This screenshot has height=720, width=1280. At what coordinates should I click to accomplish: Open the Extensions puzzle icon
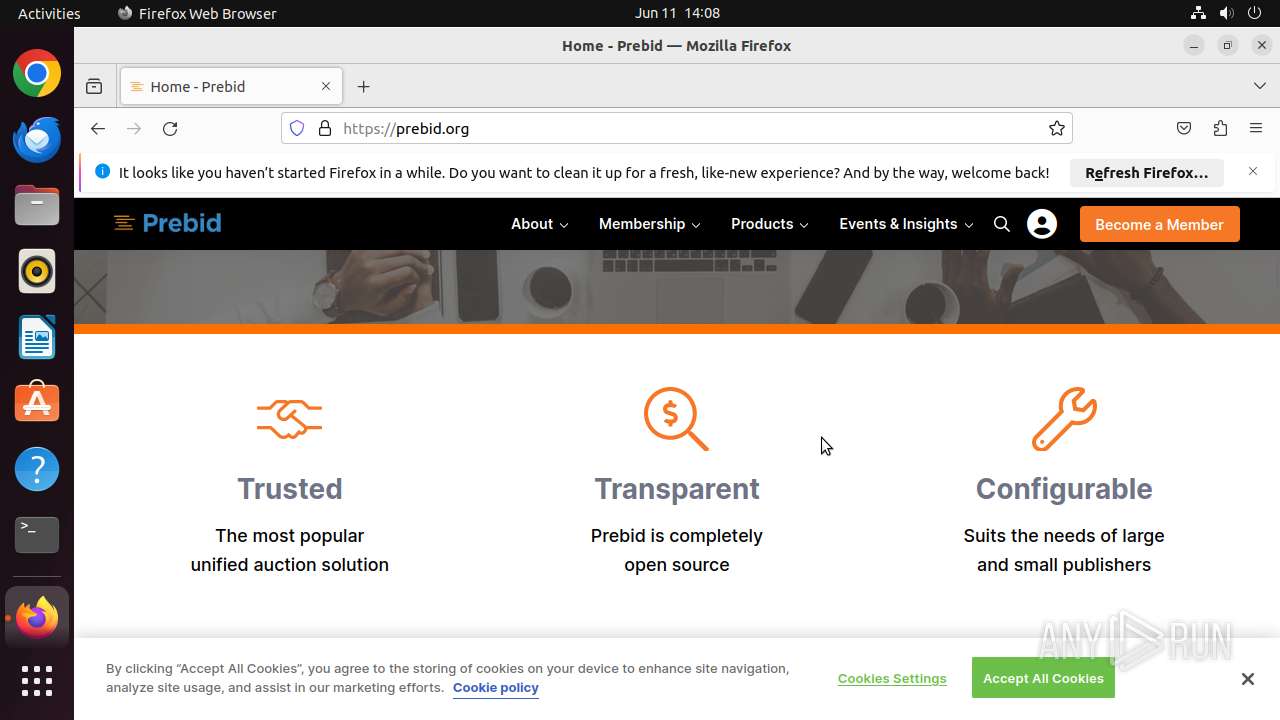coord(1220,128)
